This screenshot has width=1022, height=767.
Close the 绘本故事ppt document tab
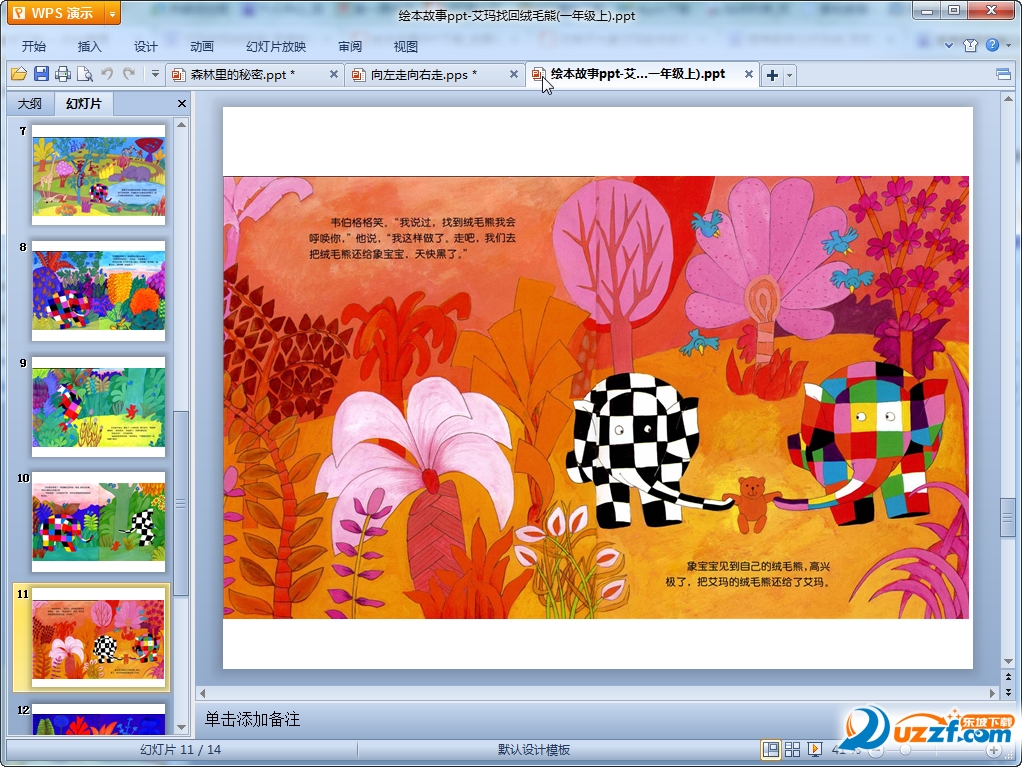pyautogui.click(x=749, y=74)
